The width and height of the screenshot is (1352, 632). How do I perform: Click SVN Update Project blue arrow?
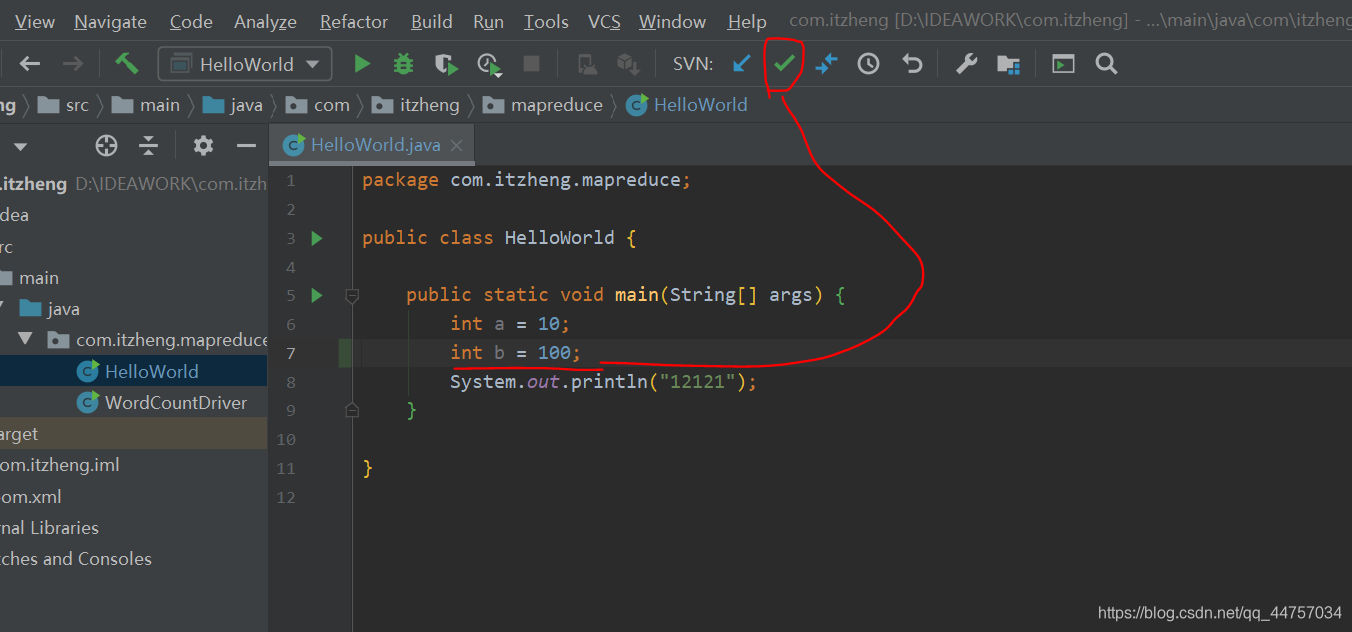coord(741,64)
